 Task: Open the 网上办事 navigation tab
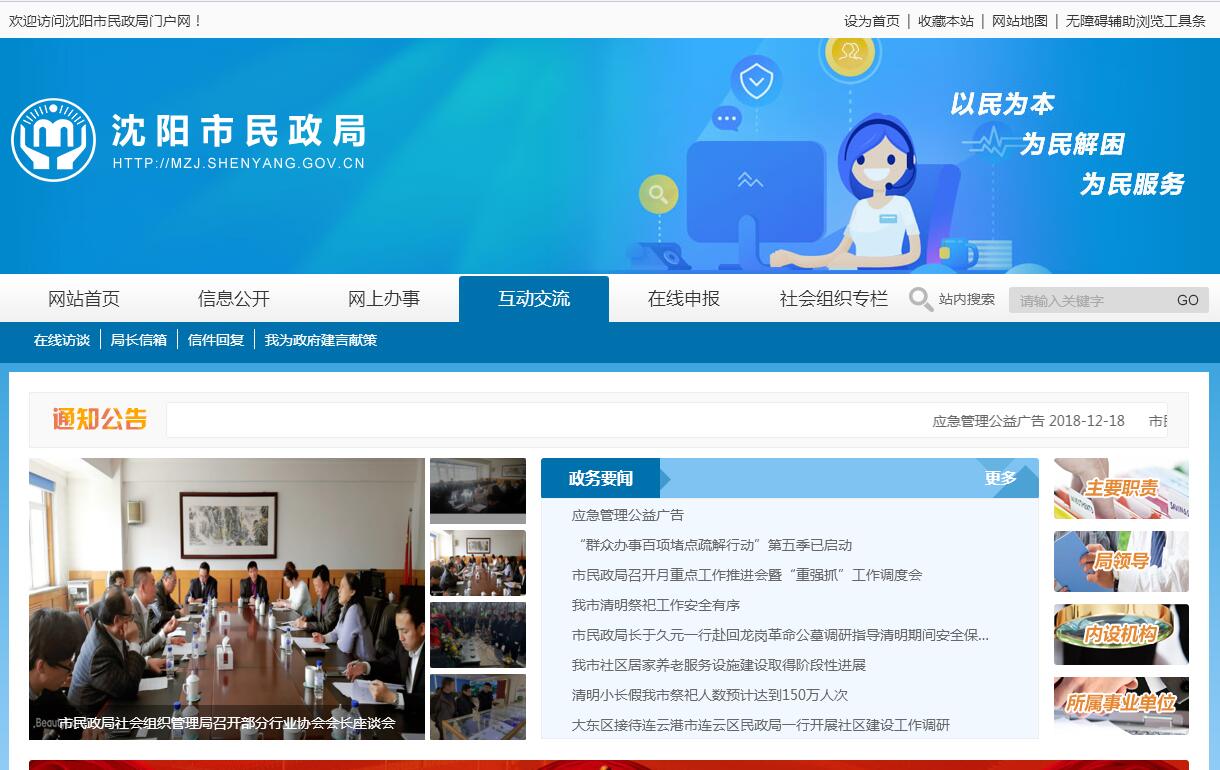[x=384, y=299]
